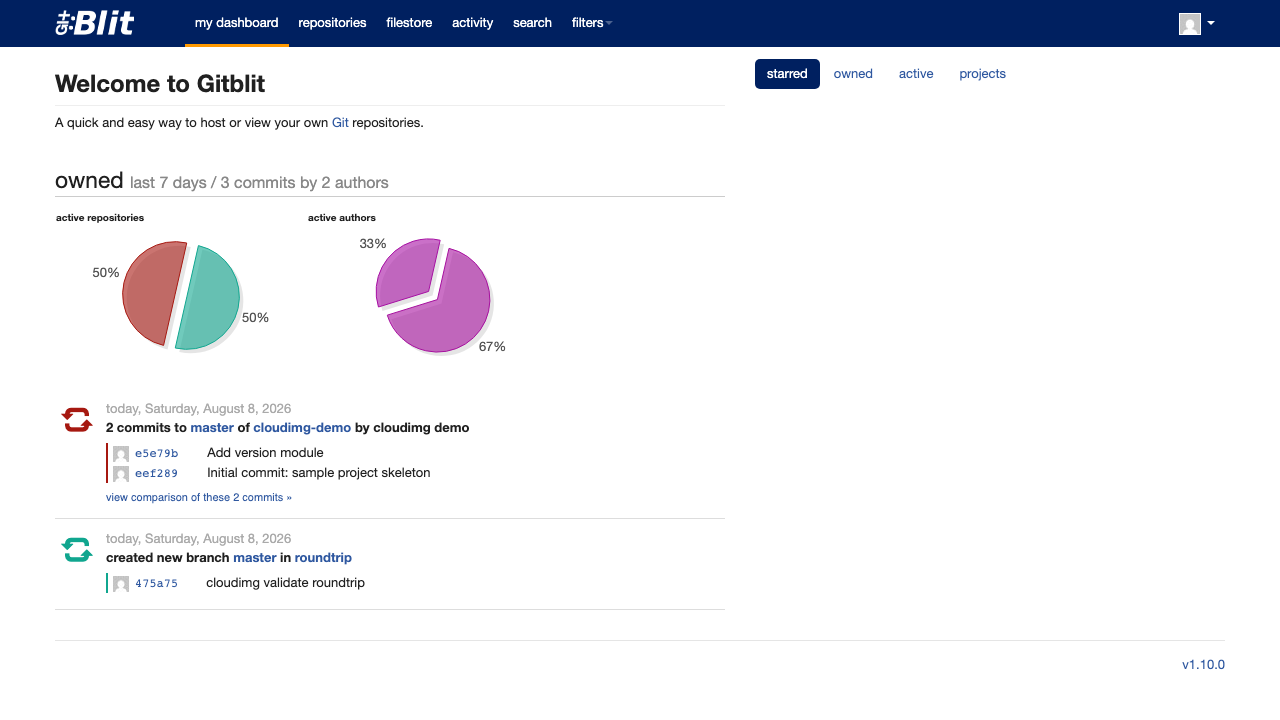Open the master branch link in roundtrip

click(x=255, y=558)
